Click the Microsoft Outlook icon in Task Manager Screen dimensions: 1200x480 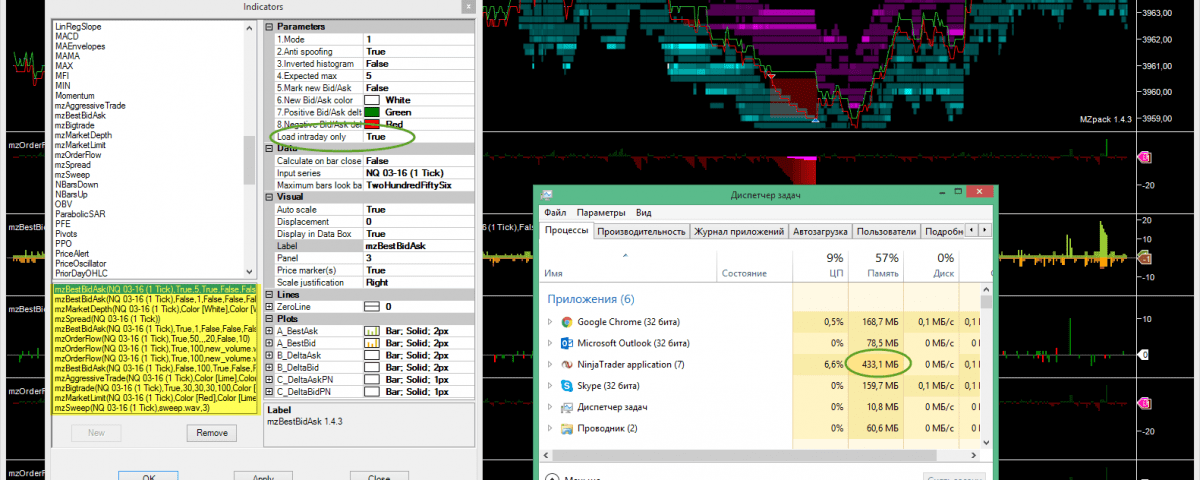click(567, 343)
